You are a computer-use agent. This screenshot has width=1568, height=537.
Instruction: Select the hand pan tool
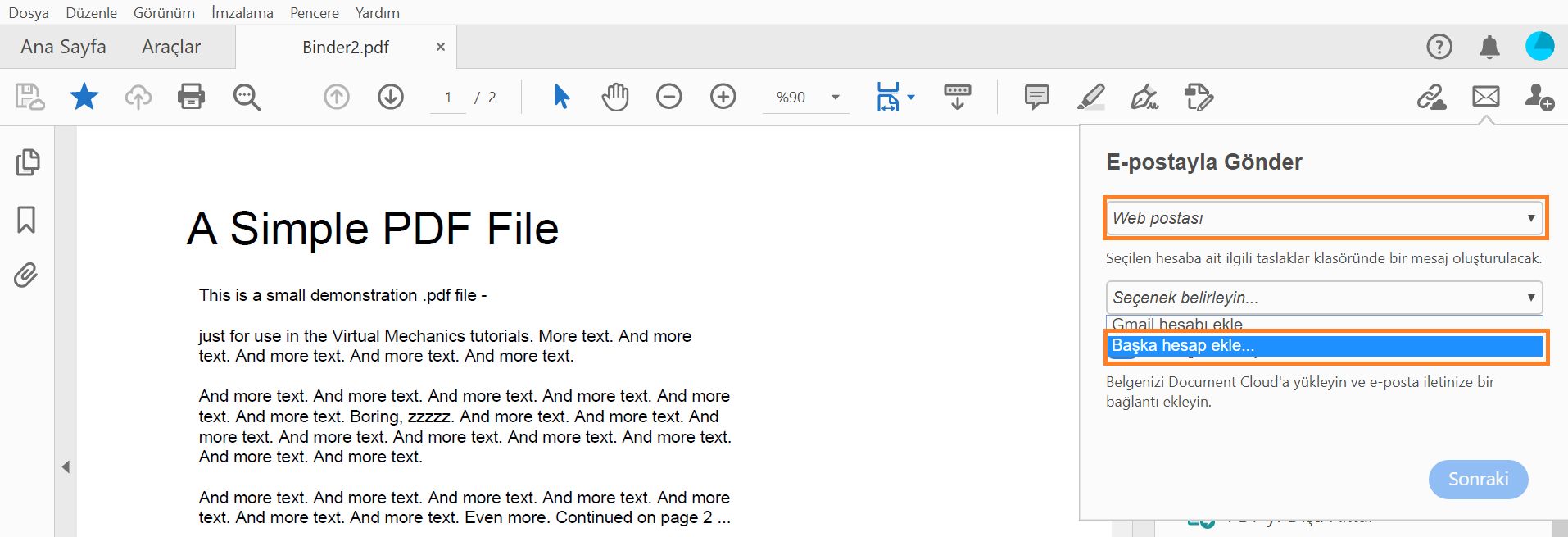(x=615, y=97)
